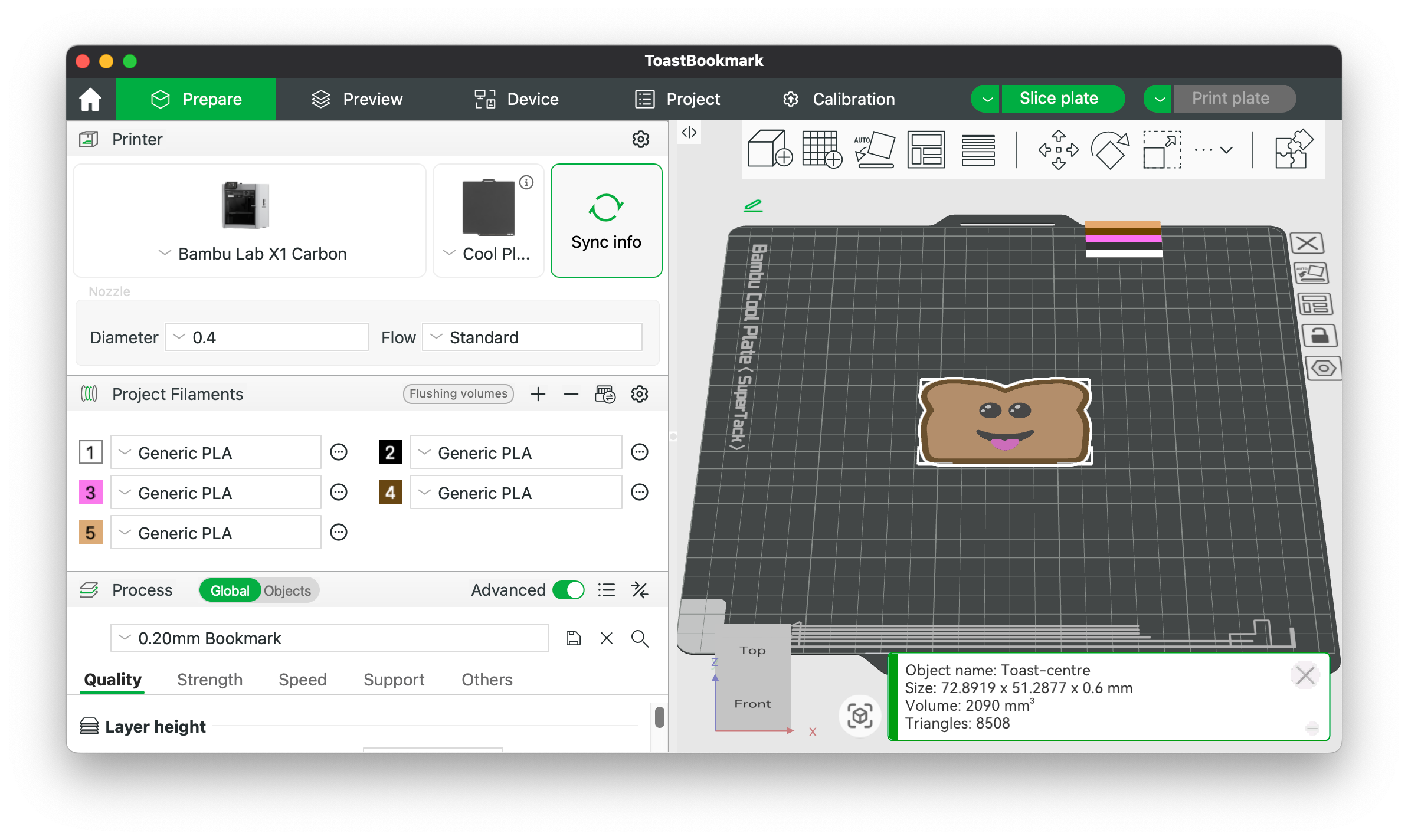1408x840 pixels.
Task: Open filament 1 Generic PLA dropdown
Action: [x=216, y=452]
